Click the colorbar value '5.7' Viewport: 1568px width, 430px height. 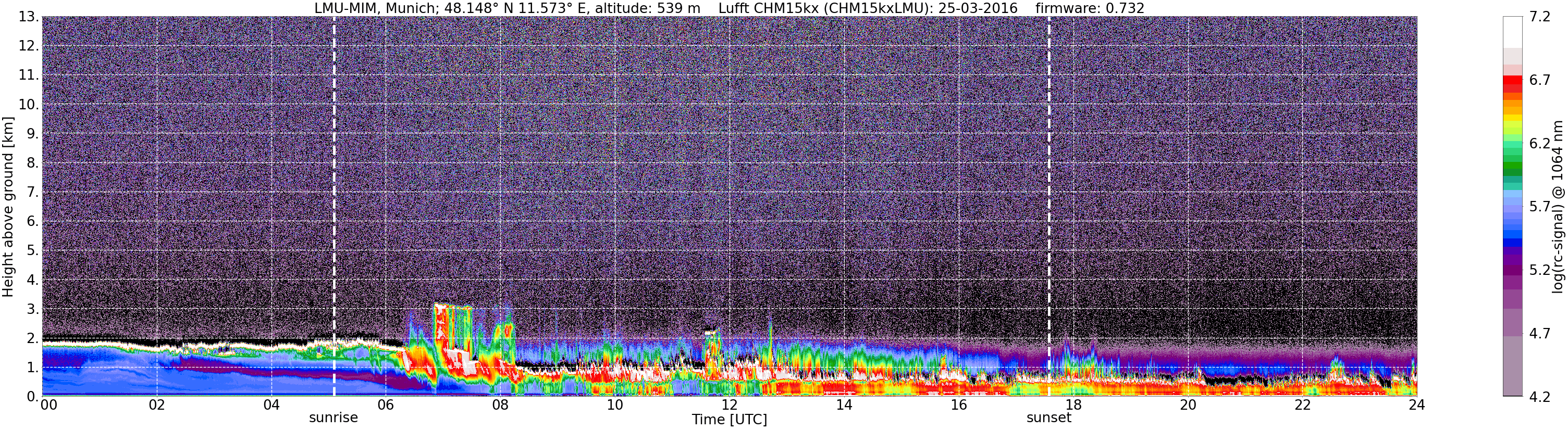pyautogui.click(x=1540, y=207)
